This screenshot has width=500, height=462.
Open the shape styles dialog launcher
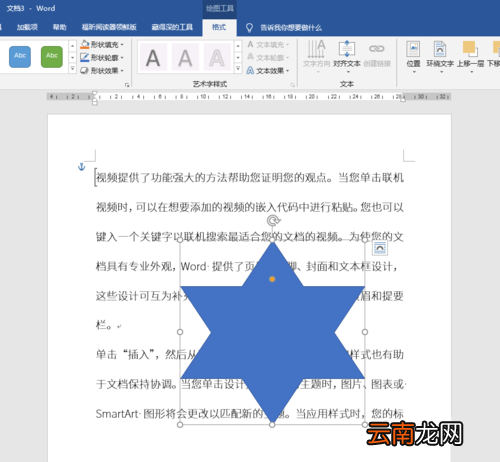click(127, 85)
